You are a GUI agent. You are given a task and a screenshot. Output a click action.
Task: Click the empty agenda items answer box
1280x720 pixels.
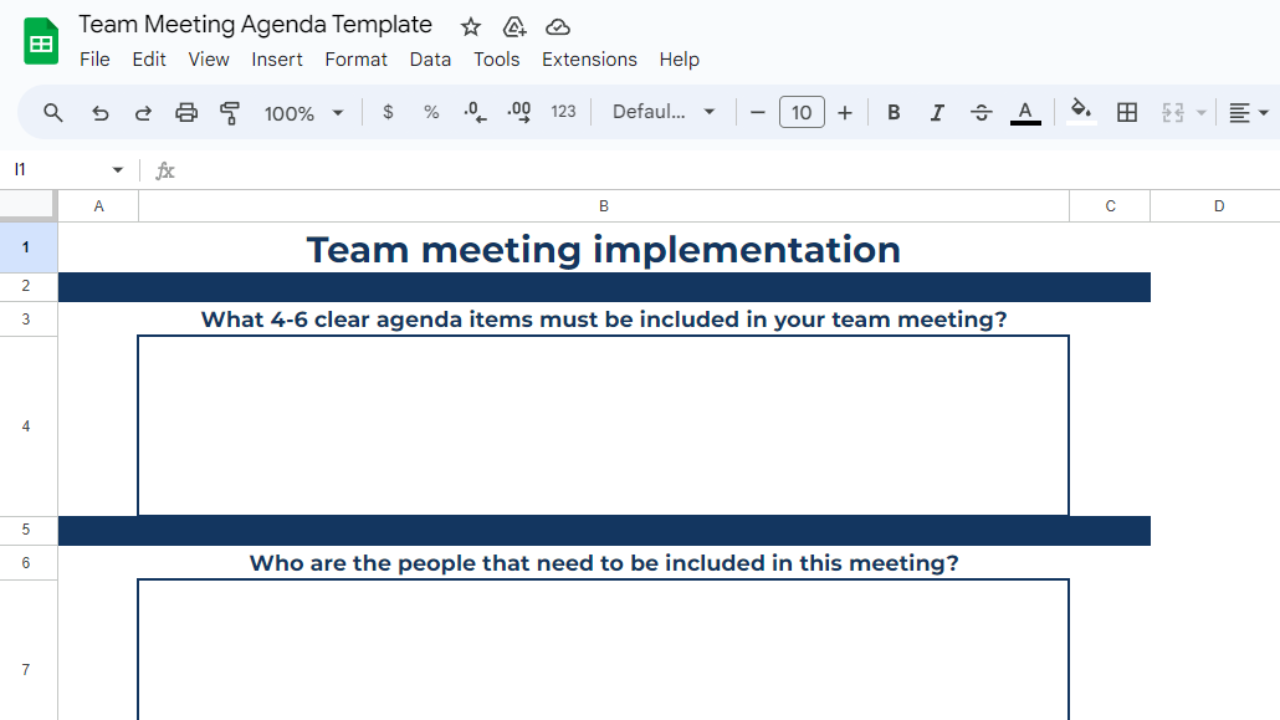[x=603, y=426]
